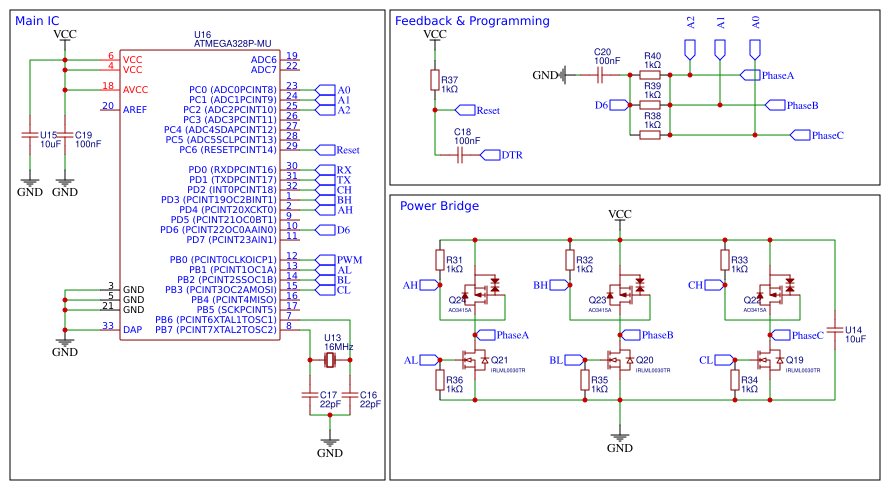Select CL gate flag in Power Bridge
This screenshot has height=490, width=890.
pyautogui.click(x=725, y=360)
